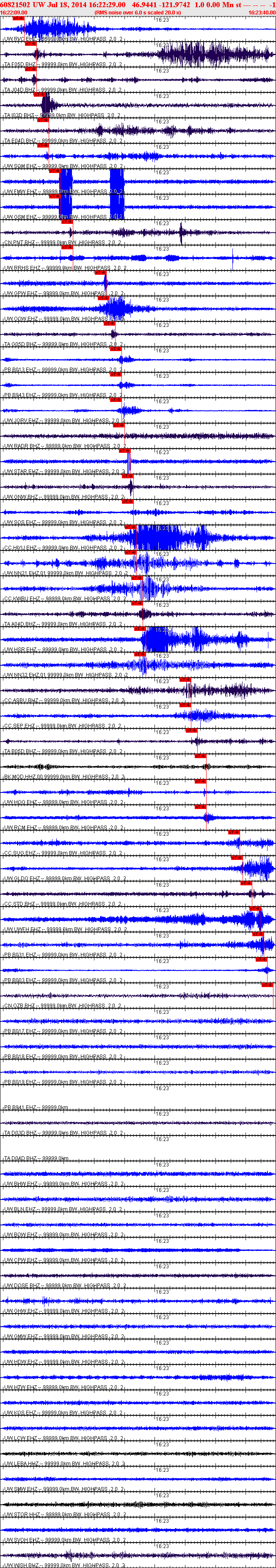Click the RMS noise scaling note
Viewport: 276px width, 1568px height.
(138, 12)
